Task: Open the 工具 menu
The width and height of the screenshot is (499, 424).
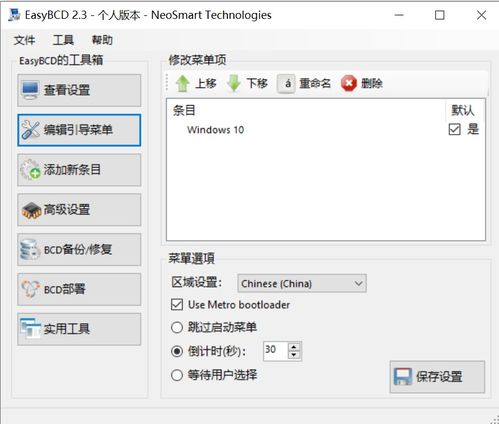Action: click(63, 40)
